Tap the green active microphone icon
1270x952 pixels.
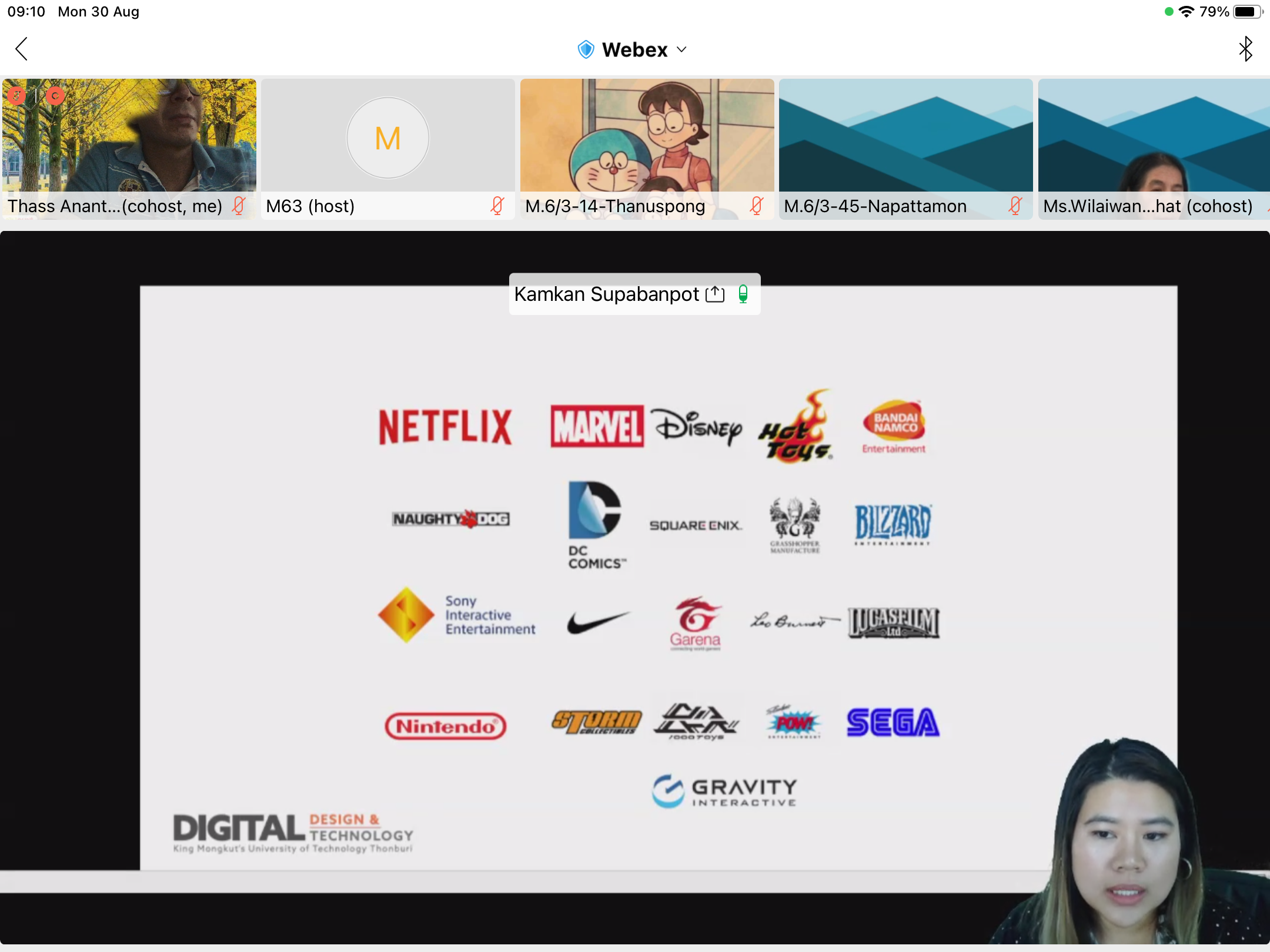pyautogui.click(x=743, y=294)
